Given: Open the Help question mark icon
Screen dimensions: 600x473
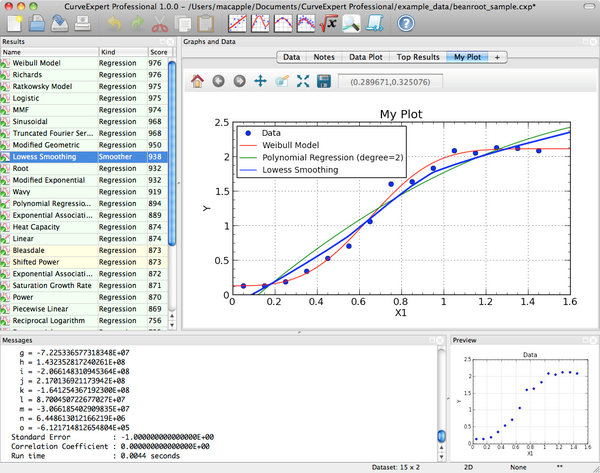Looking at the screenshot, I should pos(406,24).
